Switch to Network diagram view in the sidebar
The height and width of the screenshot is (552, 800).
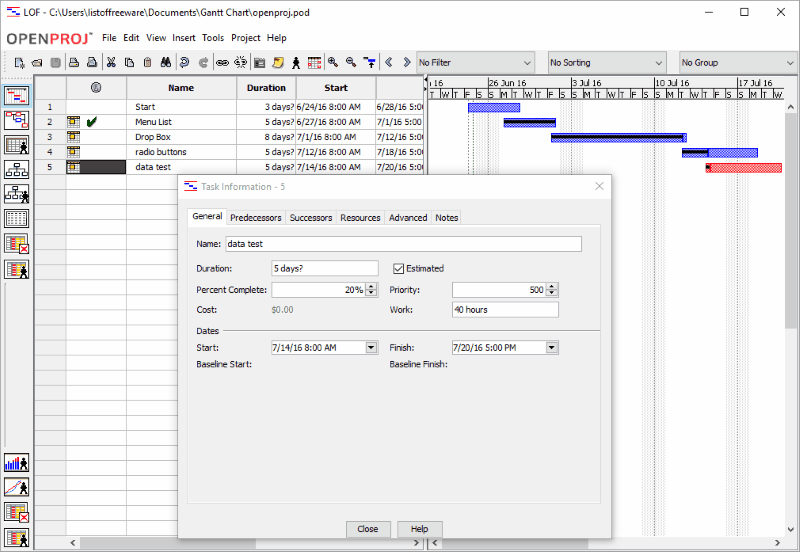17,120
